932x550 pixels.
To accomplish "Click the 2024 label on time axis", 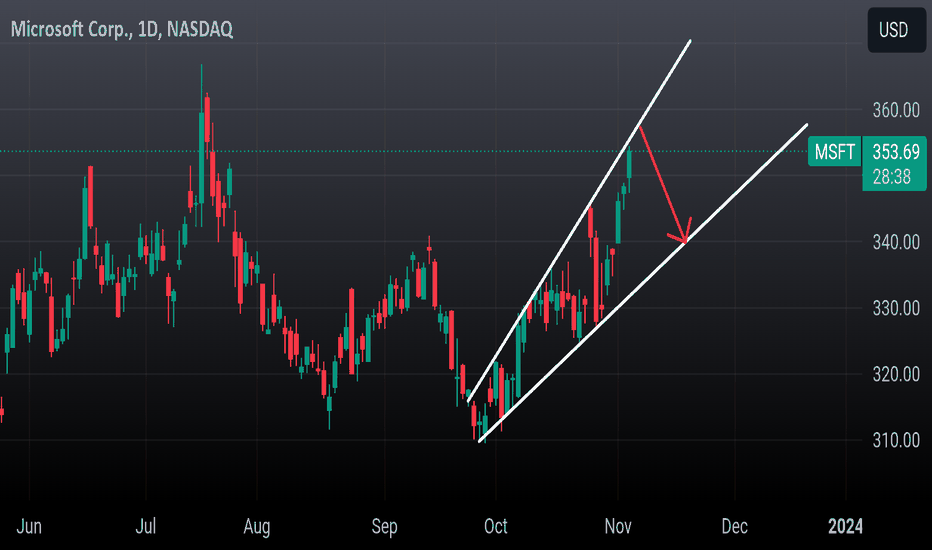I will point(845,526).
